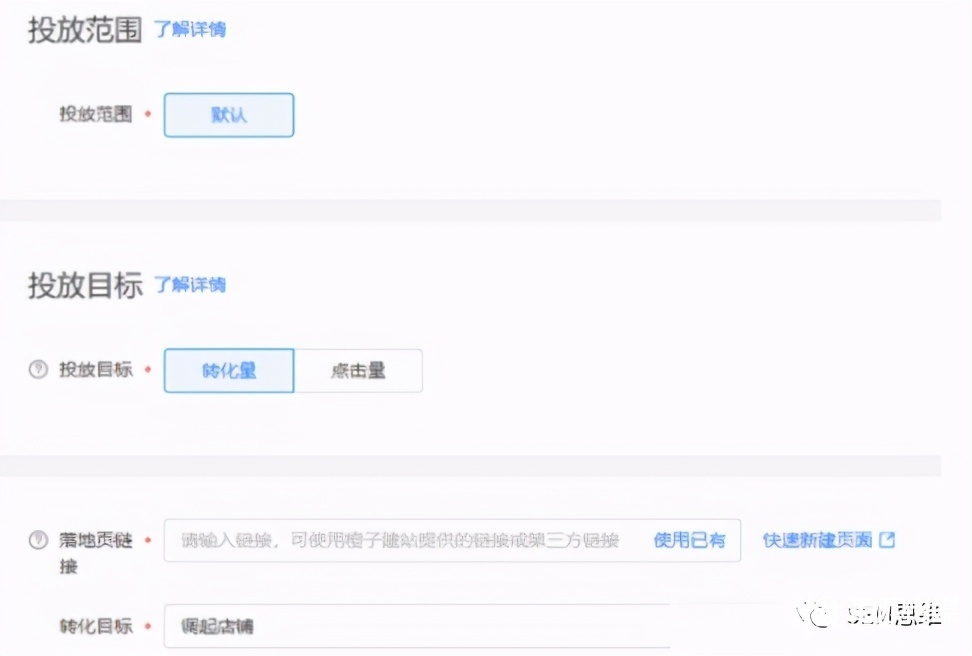Choose 点击量 as the delivery goal
This screenshot has width=972, height=656.
pyautogui.click(x=358, y=371)
